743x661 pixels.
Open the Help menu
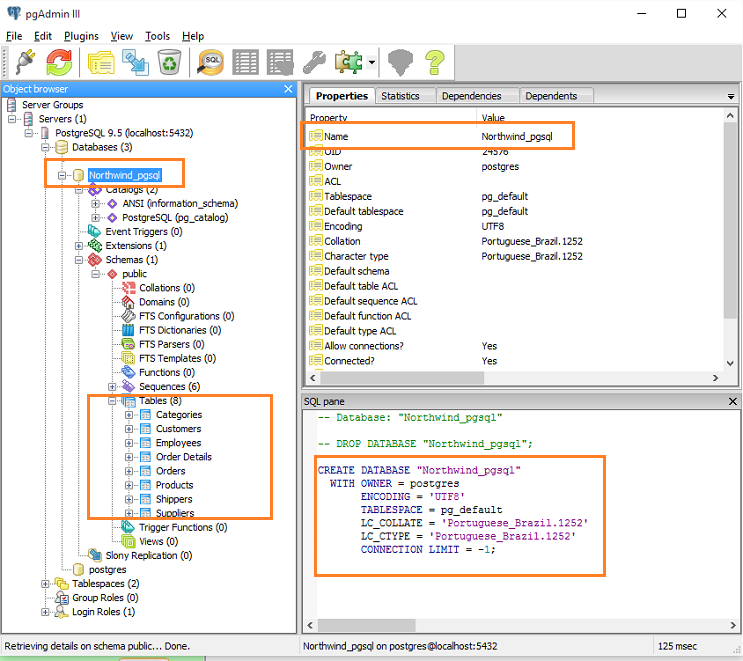pyautogui.click(x=193, y=36)
